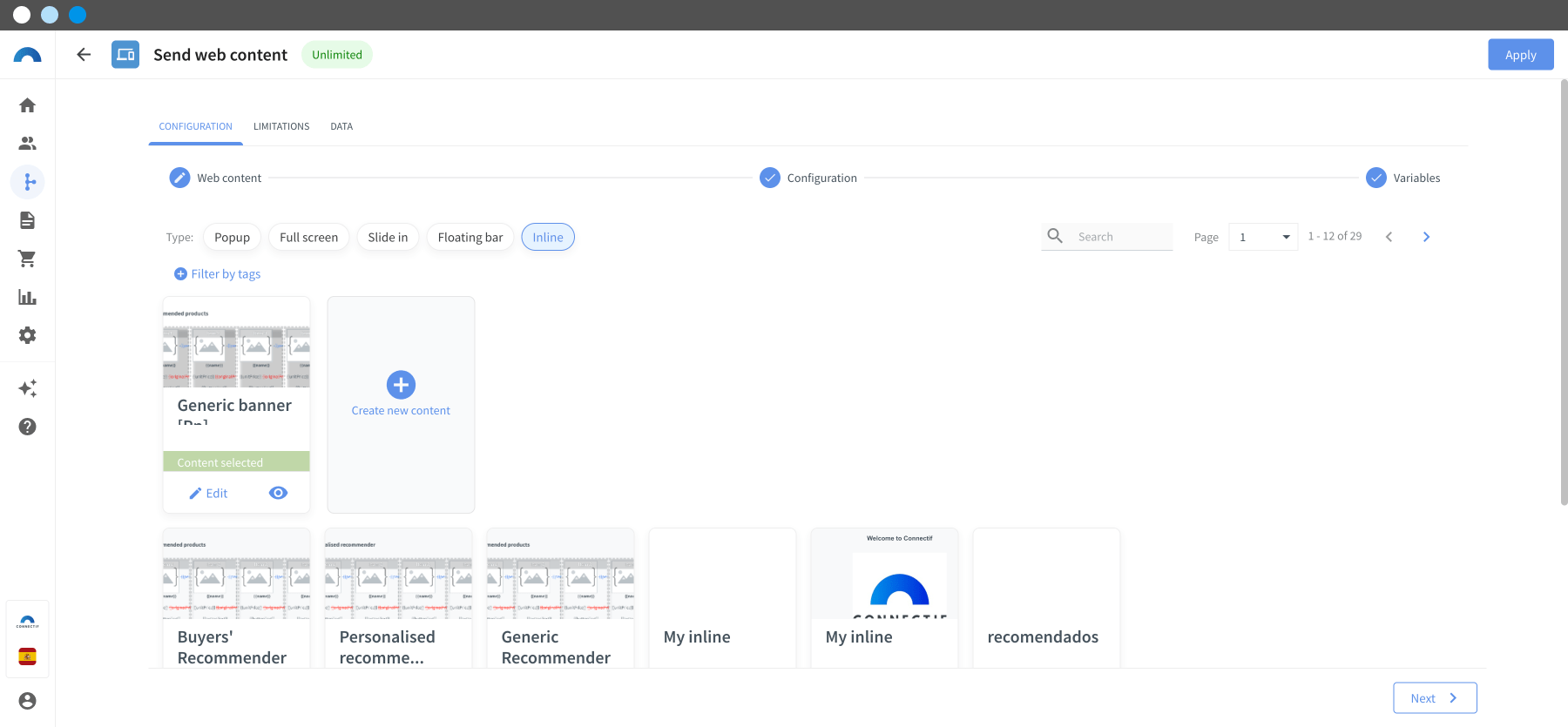This screenshot has height=727, width=1568.
Task: Switch to the DATA tab
Action: 341,126
